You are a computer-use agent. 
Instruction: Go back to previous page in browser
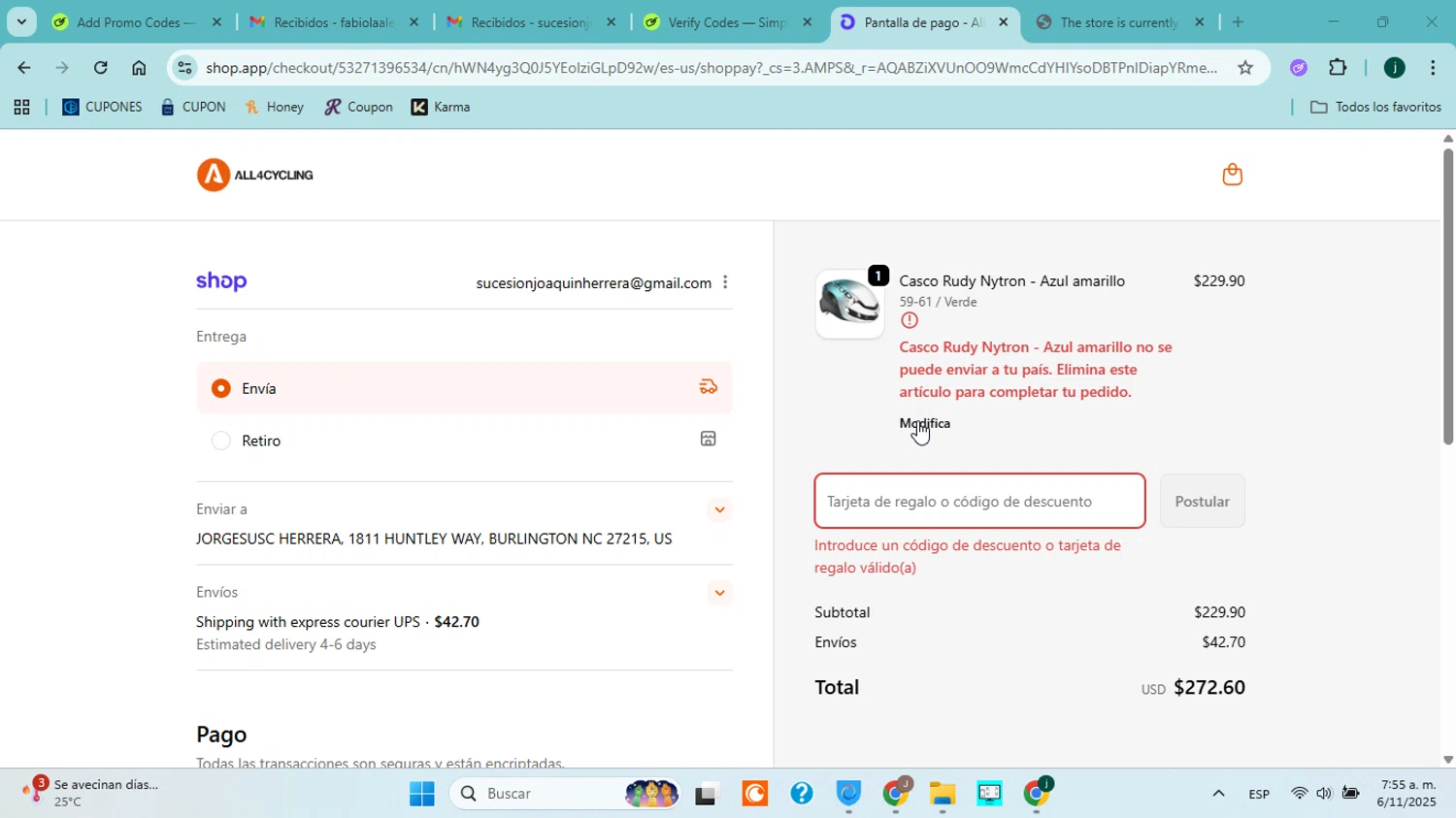pyautogui.click(x=23, y=67)
